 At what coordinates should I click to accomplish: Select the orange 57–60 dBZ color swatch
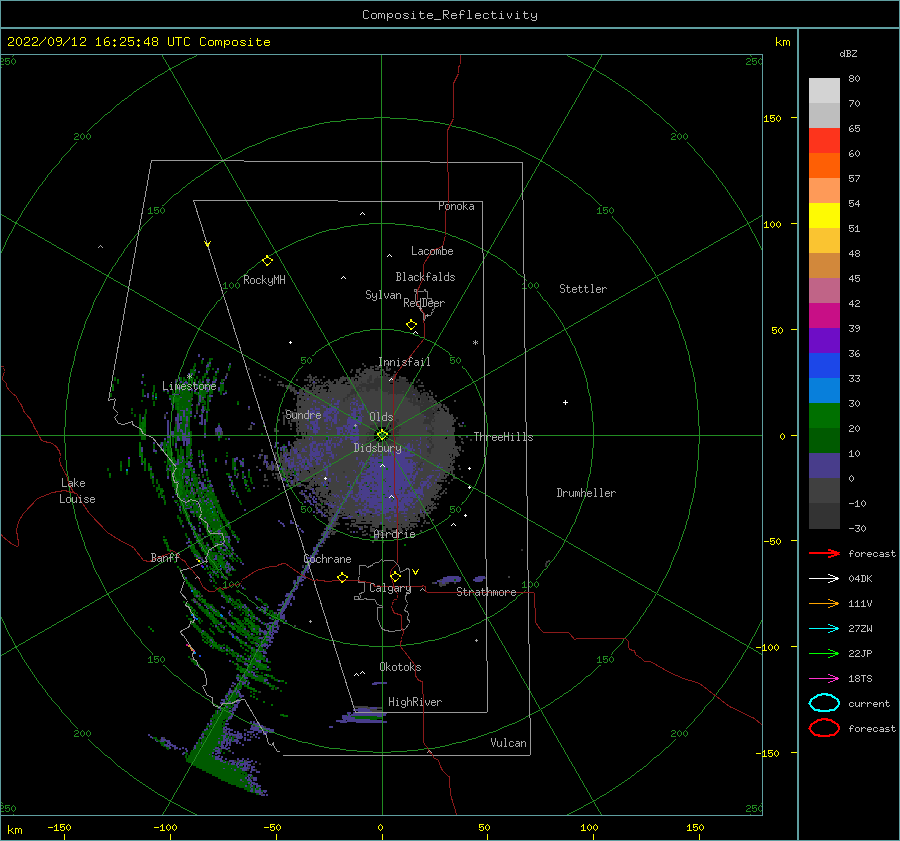tap(824, 166)
